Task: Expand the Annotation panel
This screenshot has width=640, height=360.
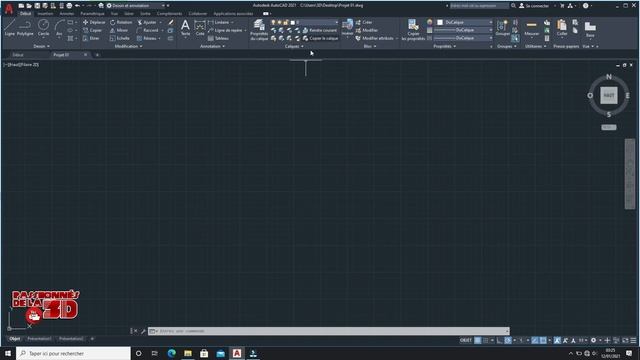Action: pyautogui.click(x=212, y=47)
